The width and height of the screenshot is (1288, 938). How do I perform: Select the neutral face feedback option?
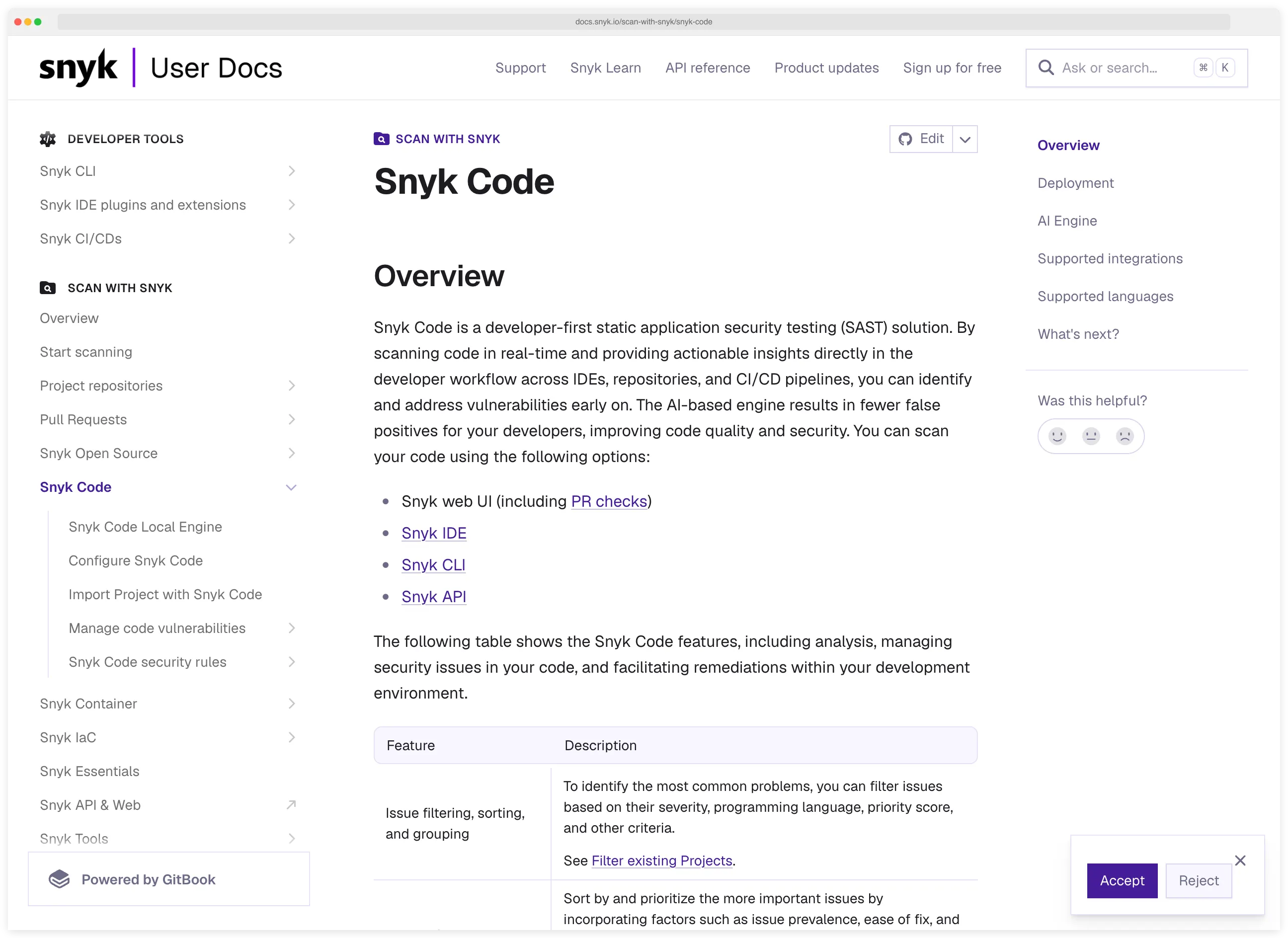point(1091,436)
